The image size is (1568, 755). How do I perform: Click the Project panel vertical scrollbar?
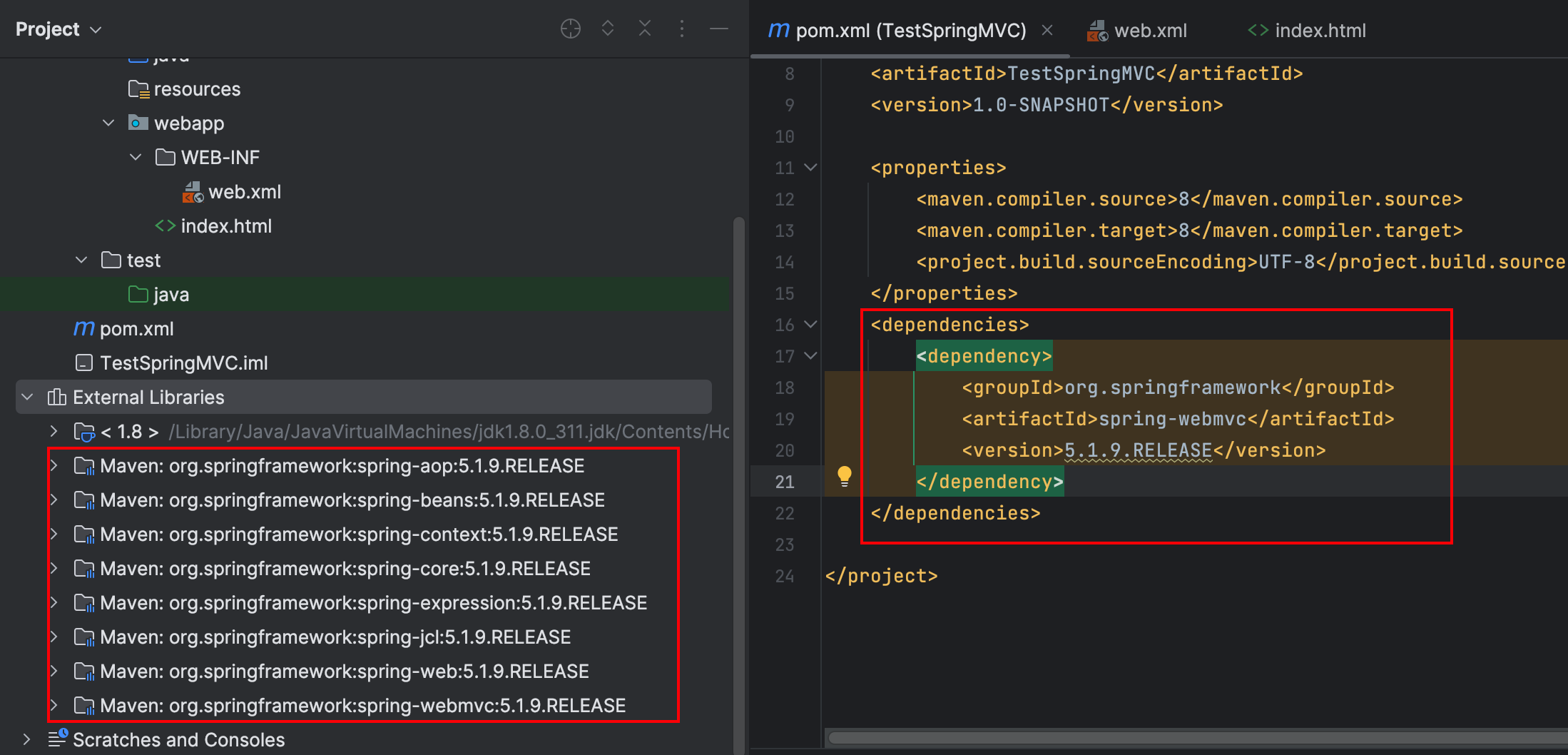pyautogui.click(x=739, y=485)
